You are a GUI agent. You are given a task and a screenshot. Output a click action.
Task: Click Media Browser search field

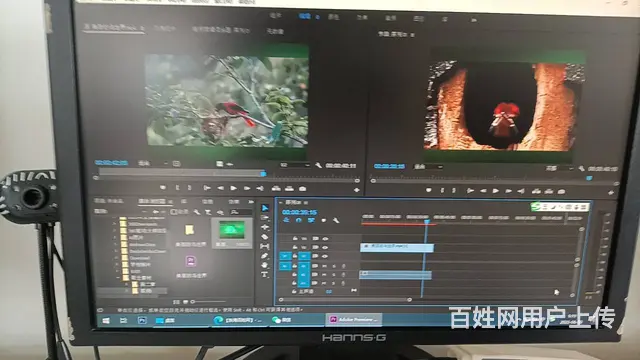(242, 212)
